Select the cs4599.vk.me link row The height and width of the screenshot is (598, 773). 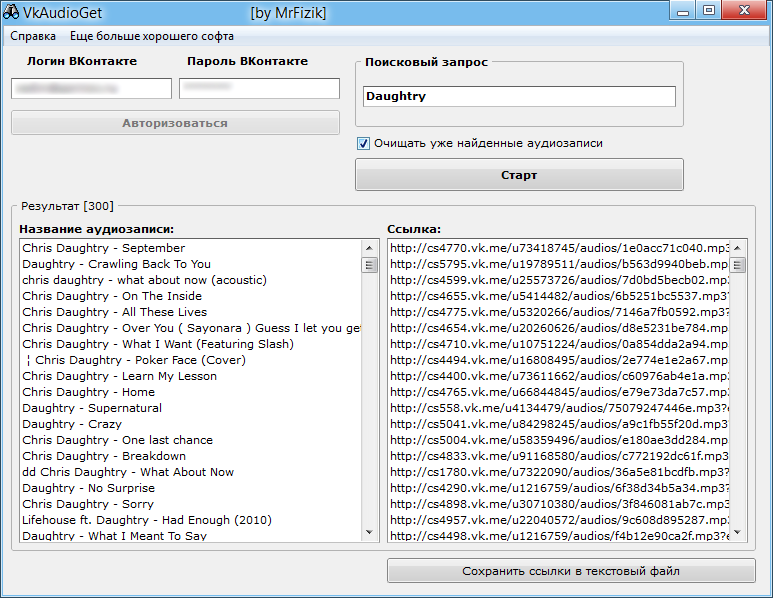559,280
